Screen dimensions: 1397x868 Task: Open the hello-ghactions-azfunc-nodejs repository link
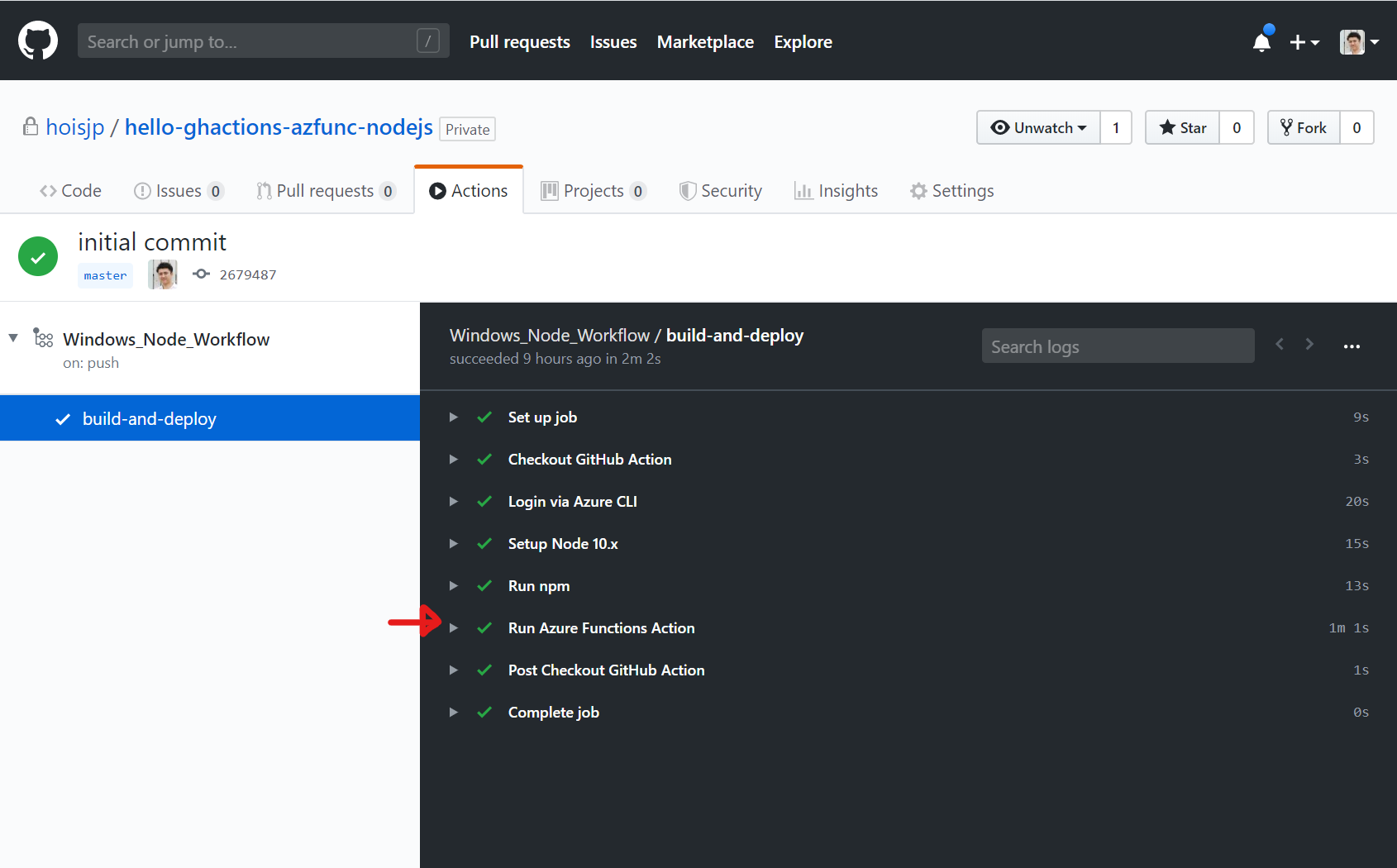pos(279,127)
